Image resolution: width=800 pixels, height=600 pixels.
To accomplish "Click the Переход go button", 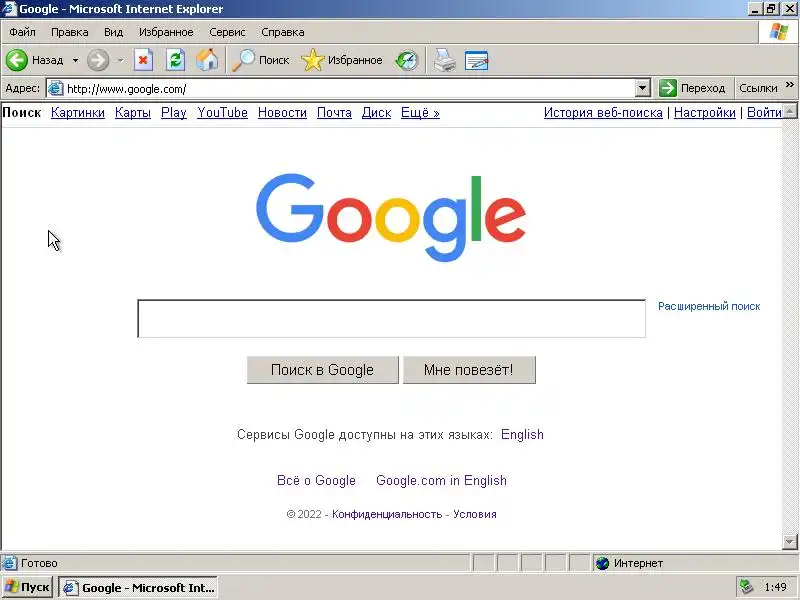I will [x=692, y=88].
